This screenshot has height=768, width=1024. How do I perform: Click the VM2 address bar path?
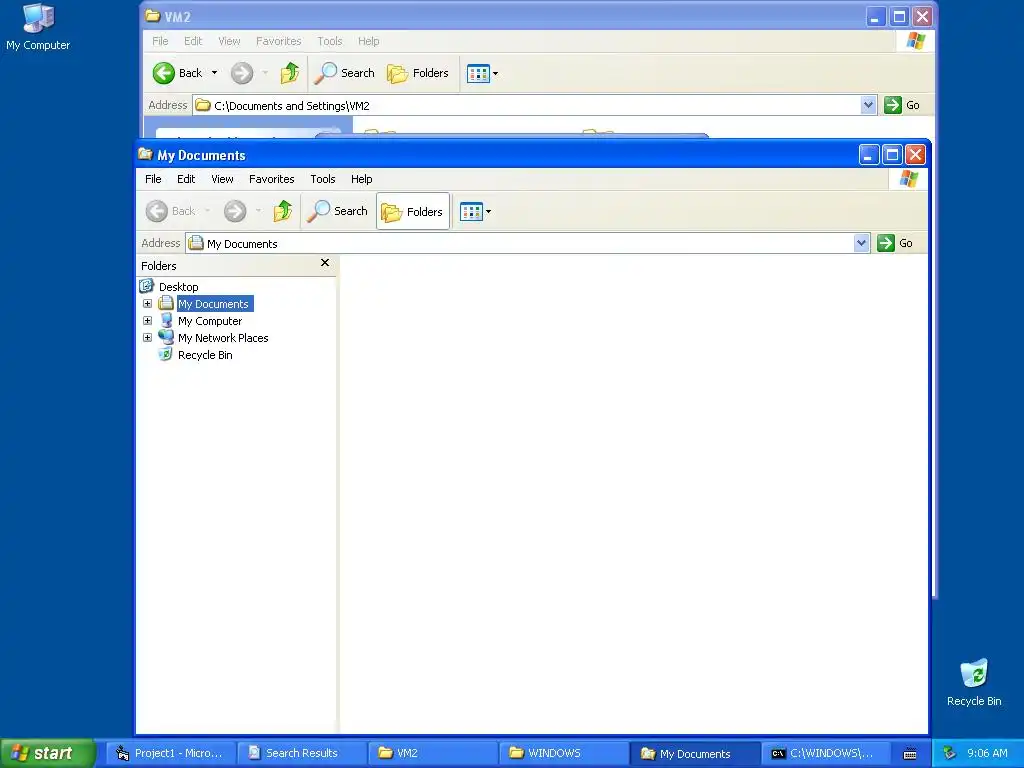[x=292, y=106]
